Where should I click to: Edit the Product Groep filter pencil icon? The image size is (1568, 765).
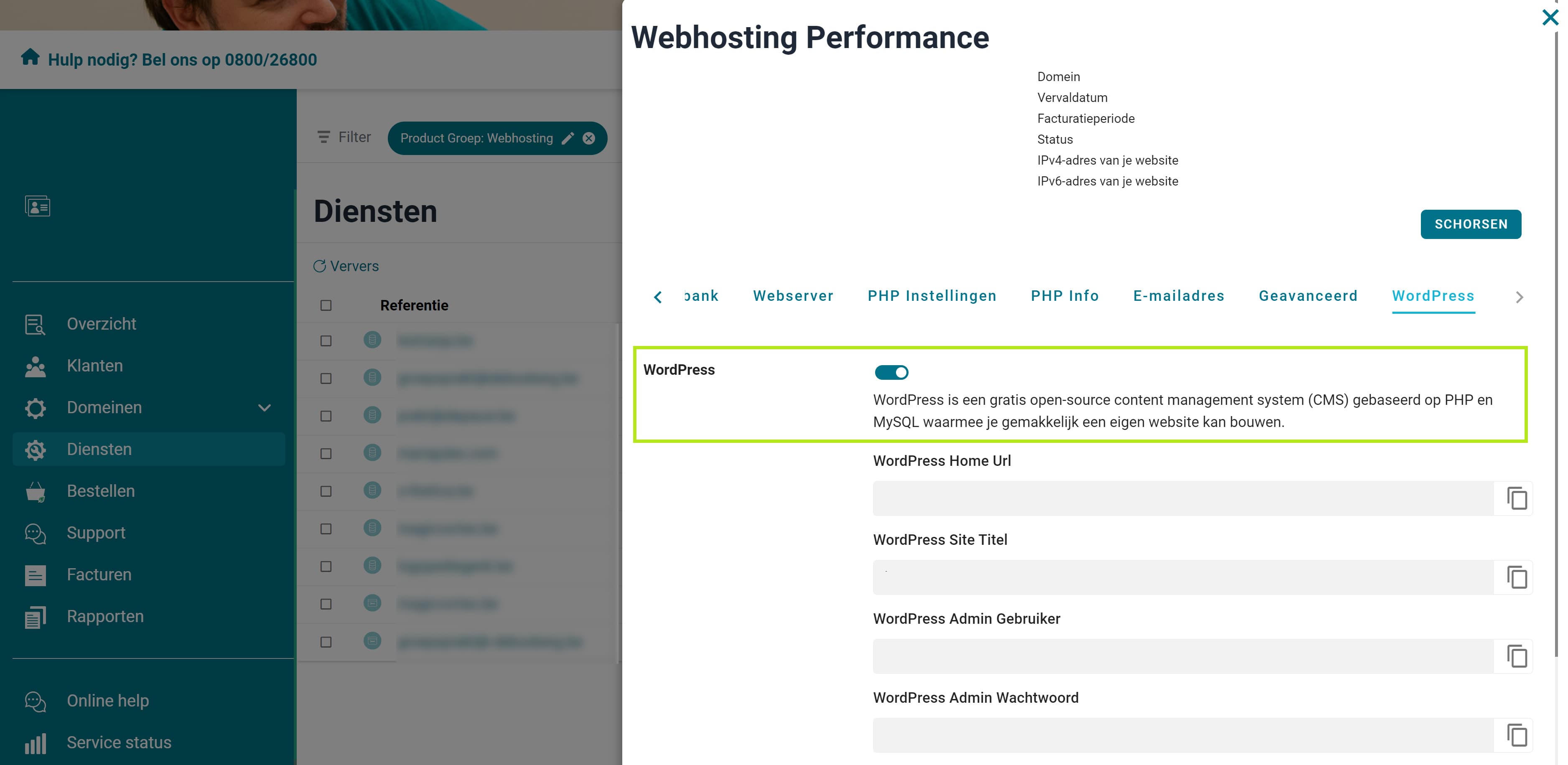[567, 138]
